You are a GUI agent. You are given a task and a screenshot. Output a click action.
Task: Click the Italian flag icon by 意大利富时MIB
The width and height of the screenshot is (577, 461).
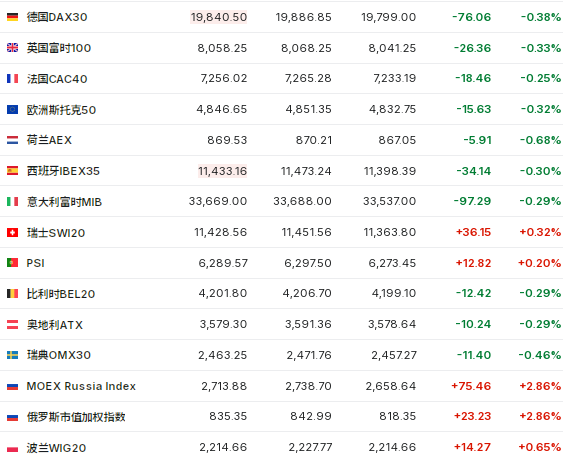12,201
